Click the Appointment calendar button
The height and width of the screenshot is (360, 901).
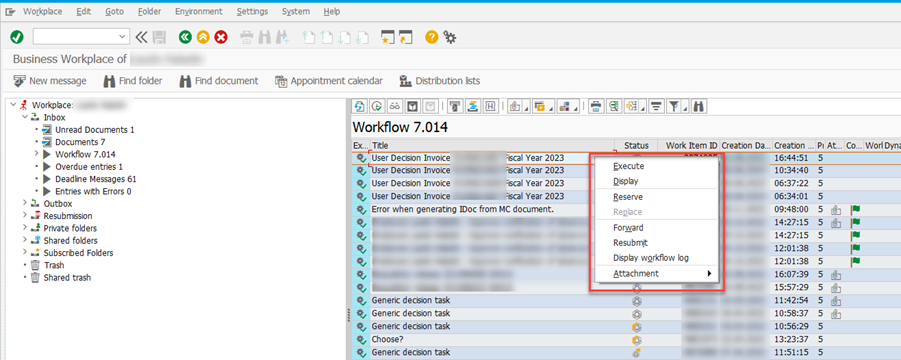(329, 81)
